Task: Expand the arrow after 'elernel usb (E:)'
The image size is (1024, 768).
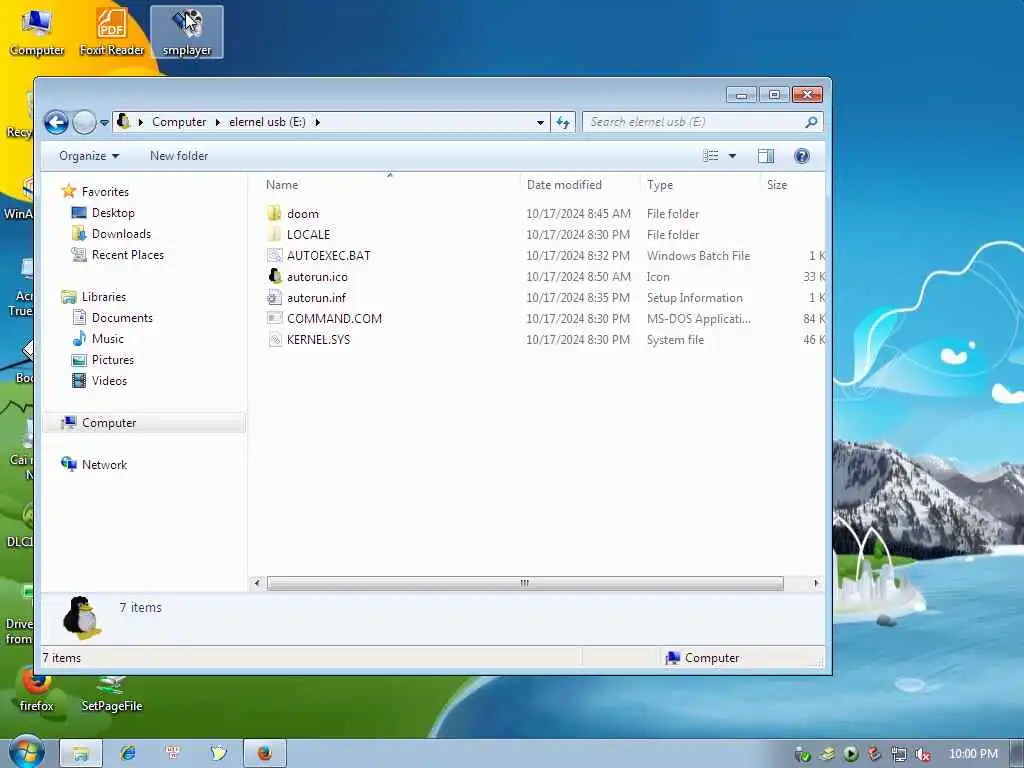Action: pos(317,122)
